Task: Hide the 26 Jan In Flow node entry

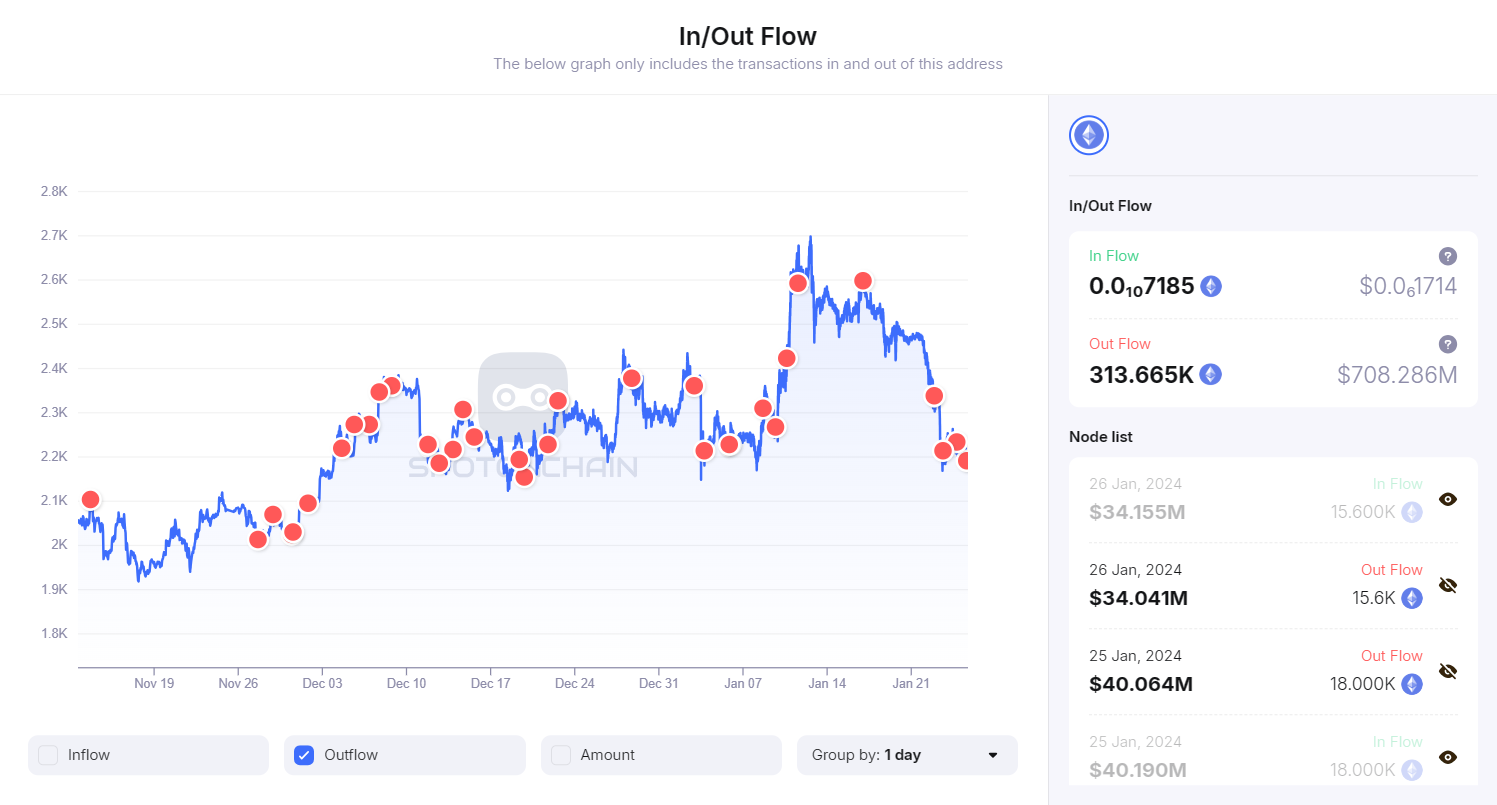Action: pyautogui.click(x=1448, y=498)
